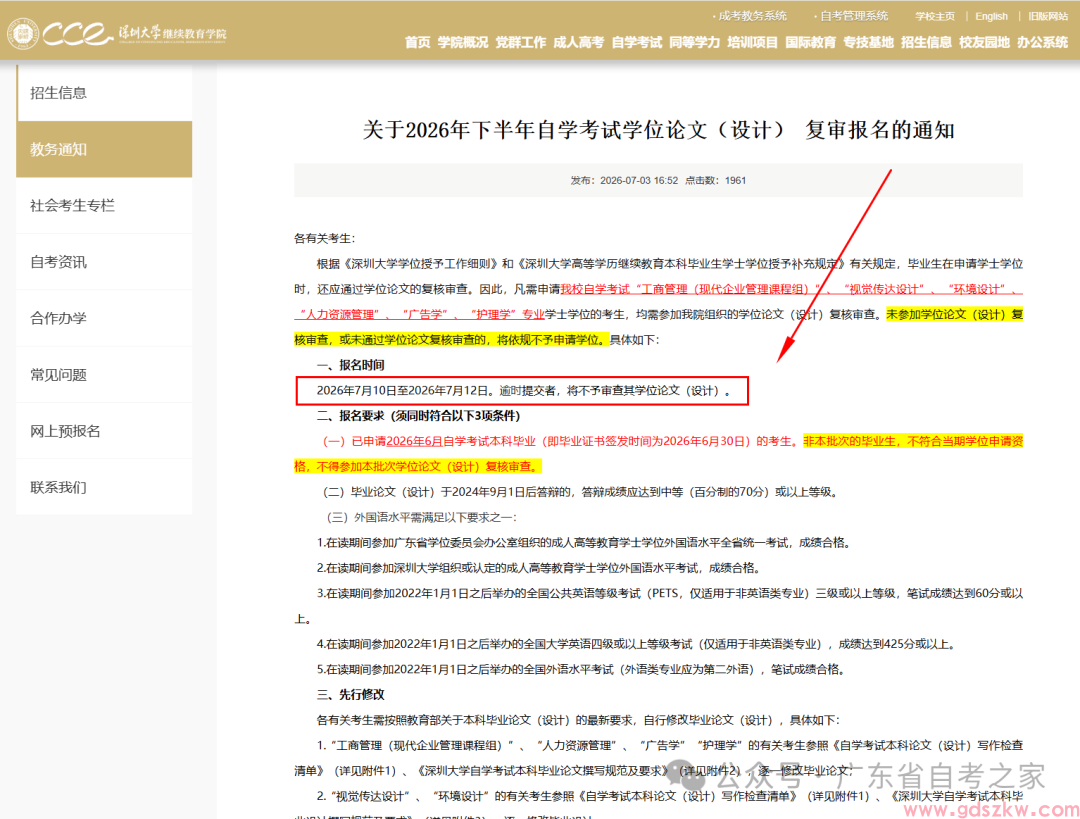The height and width of the screenshot is (819, 1080).
Task: Open 旧版网站 link
Action: (1048, 16)
